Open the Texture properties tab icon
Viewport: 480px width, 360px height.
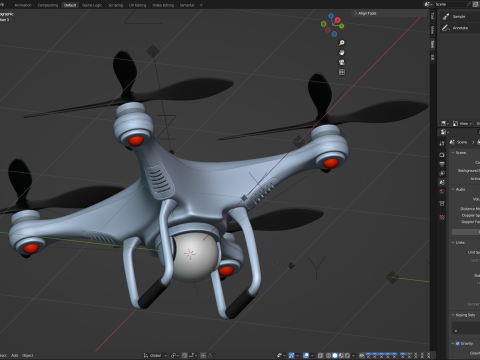coord(442,217)
